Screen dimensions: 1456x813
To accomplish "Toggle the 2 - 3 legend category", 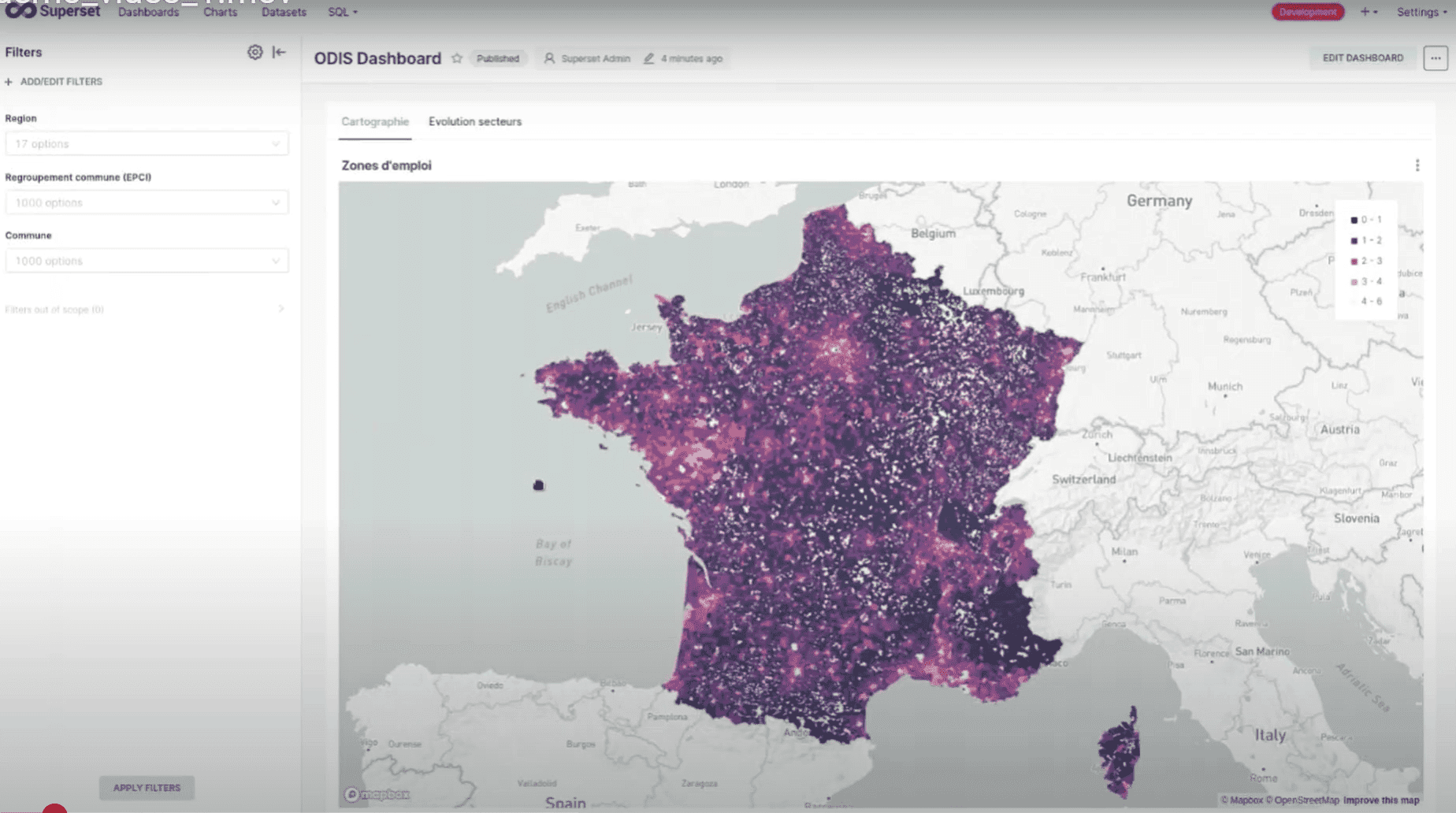I will tap(1366, 261).
